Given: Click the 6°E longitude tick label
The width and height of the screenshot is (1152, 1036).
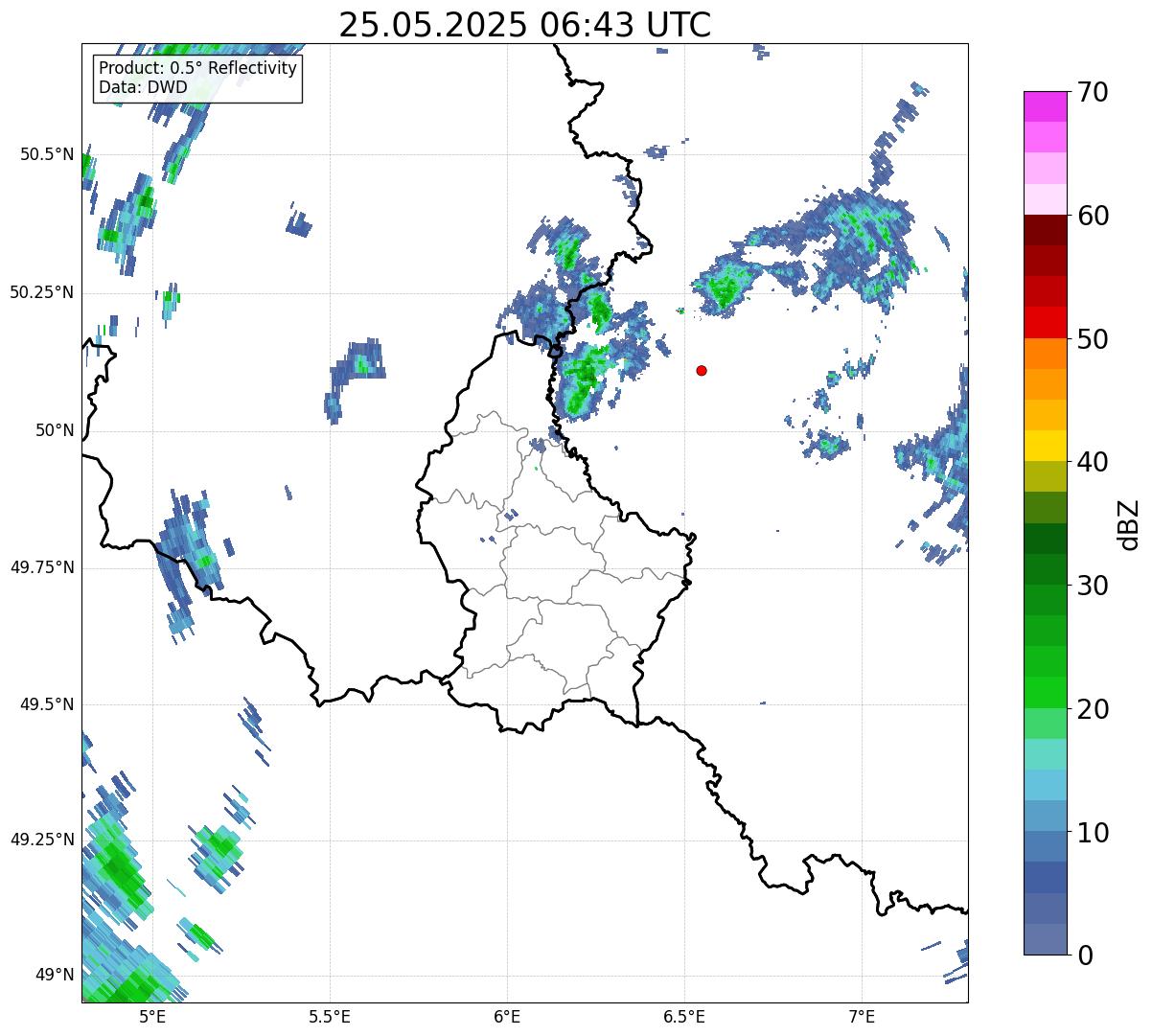Looking at the screenshot, I should coord(507,1017).
